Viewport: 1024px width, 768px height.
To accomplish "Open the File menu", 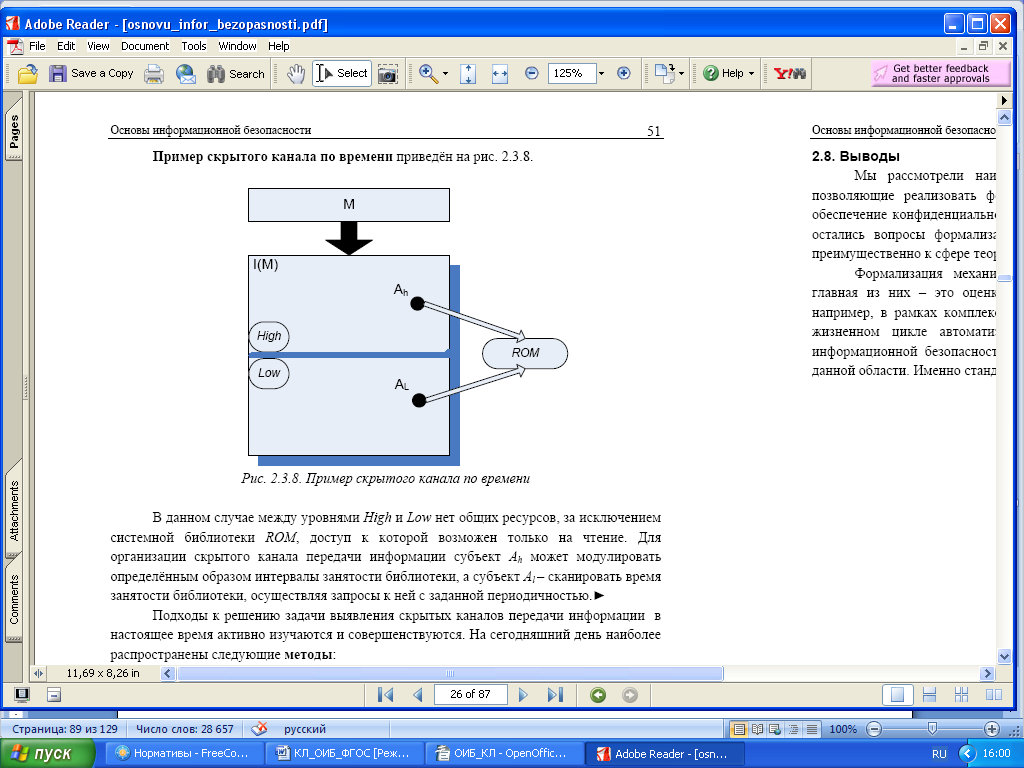I will 37,46.
